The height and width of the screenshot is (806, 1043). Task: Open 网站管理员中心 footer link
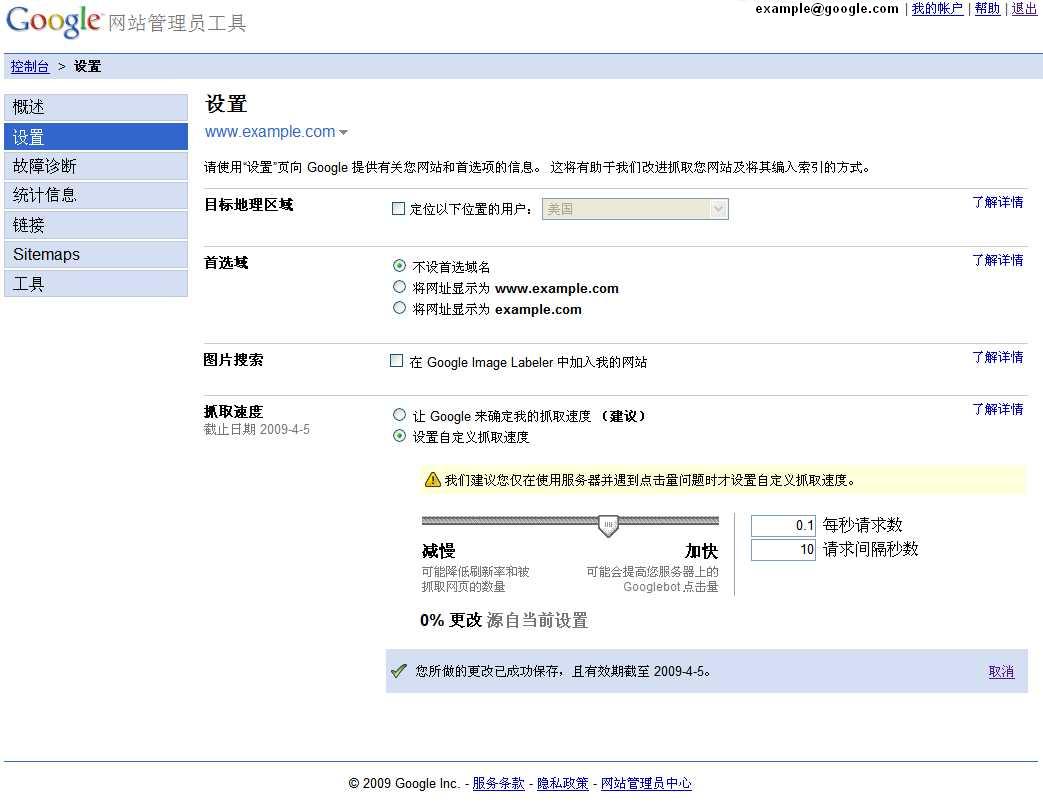(x=646, y=783)
